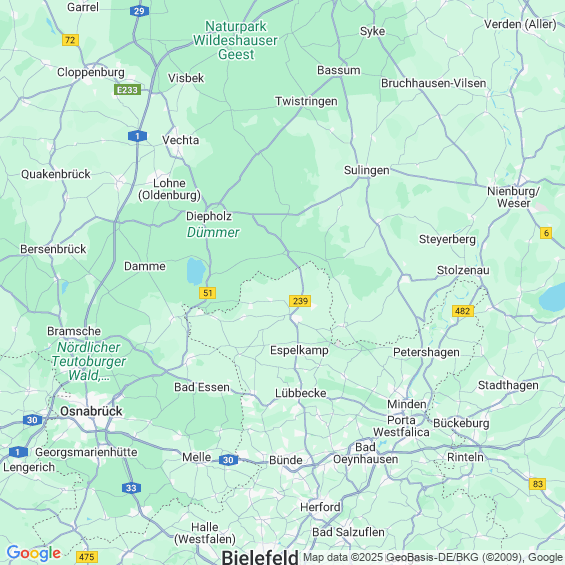Click the A1 shield near Vechta
Image resolution: width=565 pixels, height=565 pixels.
137,136
